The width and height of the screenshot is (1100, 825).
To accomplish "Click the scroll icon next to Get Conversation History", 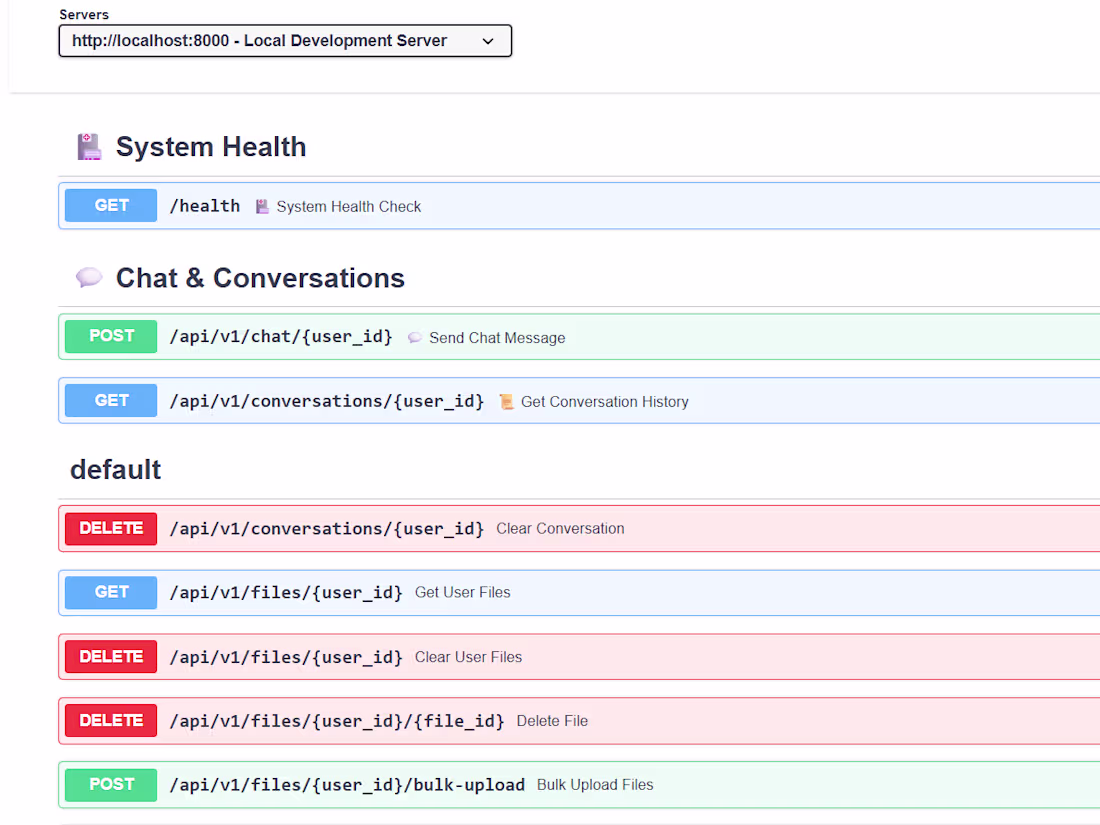I will 507,401.
